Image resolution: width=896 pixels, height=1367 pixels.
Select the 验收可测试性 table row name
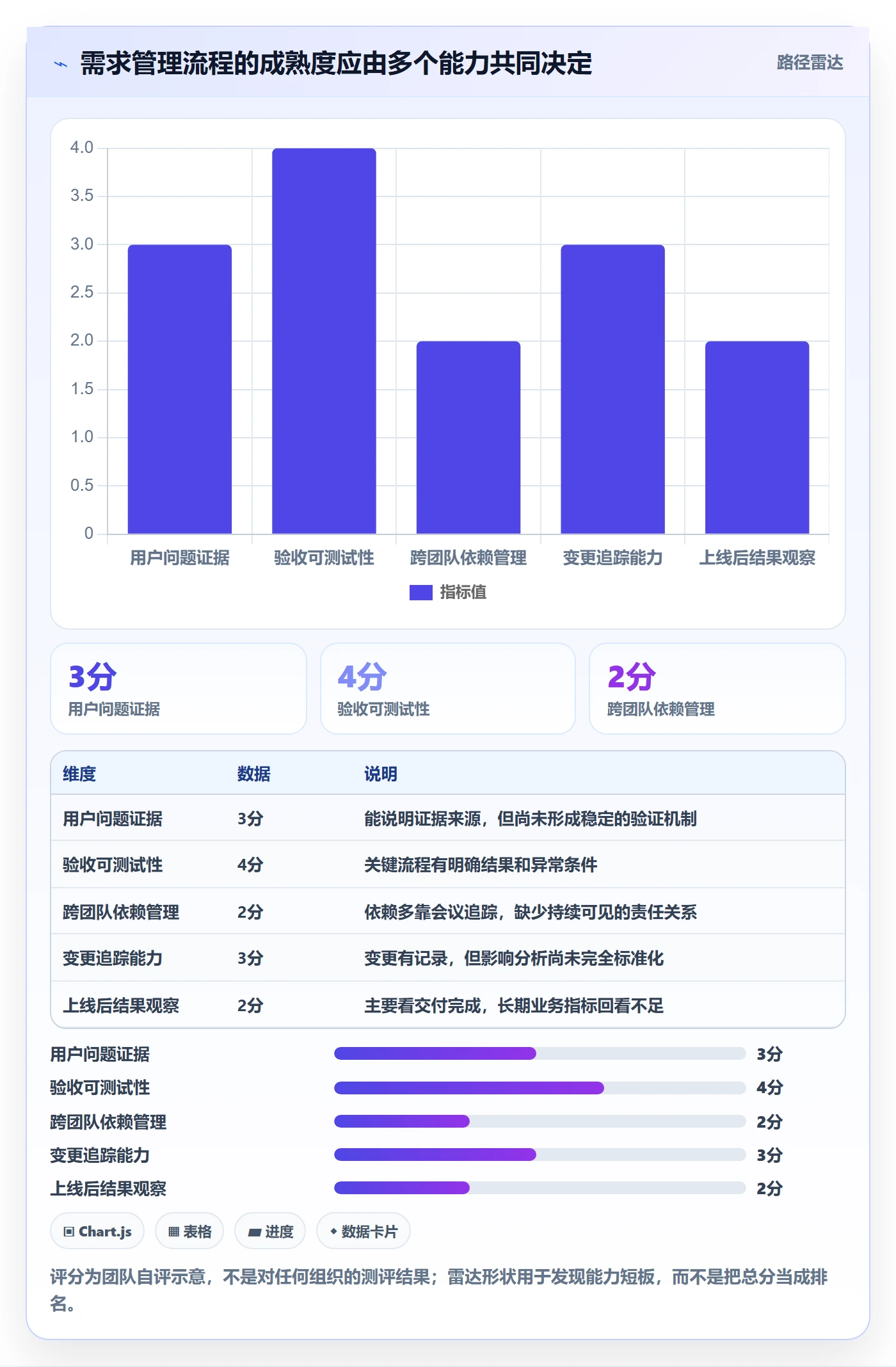(x=113, y=865)
